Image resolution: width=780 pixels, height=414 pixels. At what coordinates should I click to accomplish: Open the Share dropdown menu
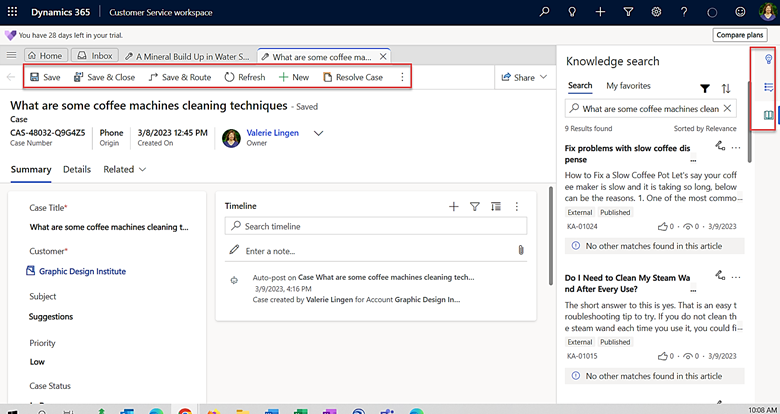523,77
